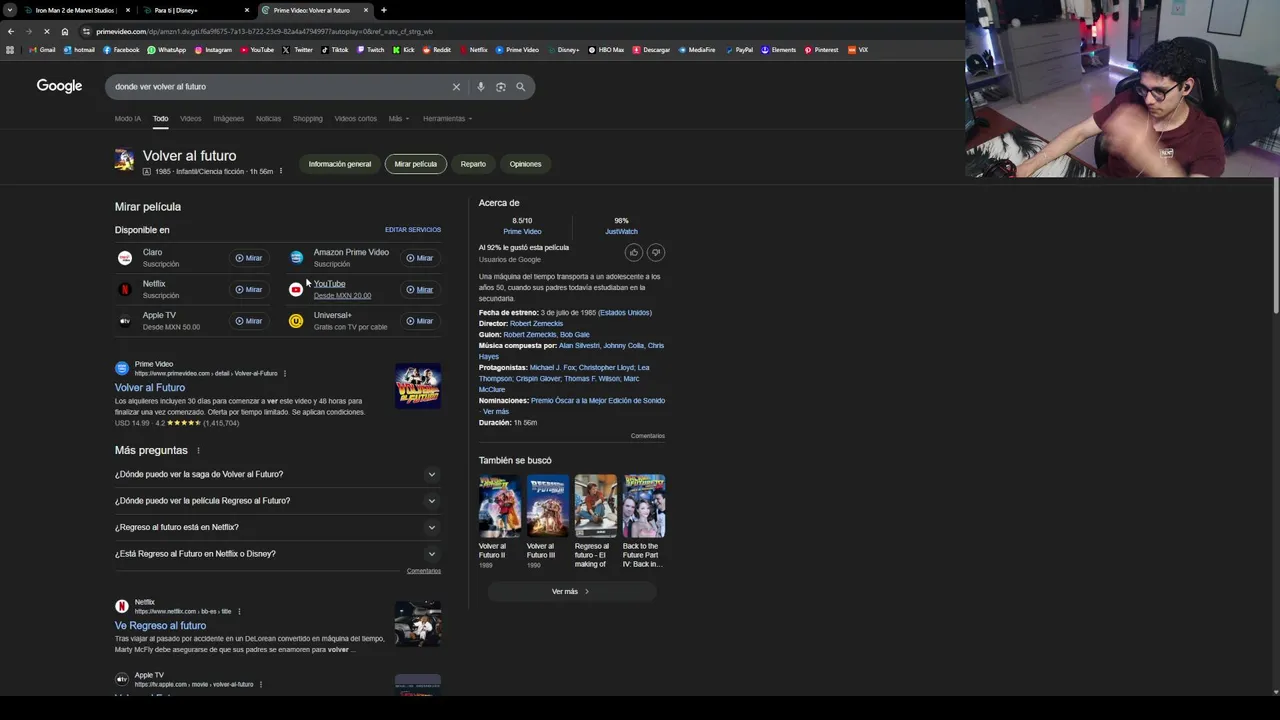Open the Disney+ bookmark
1280x720 pixels.
(563, 50)
